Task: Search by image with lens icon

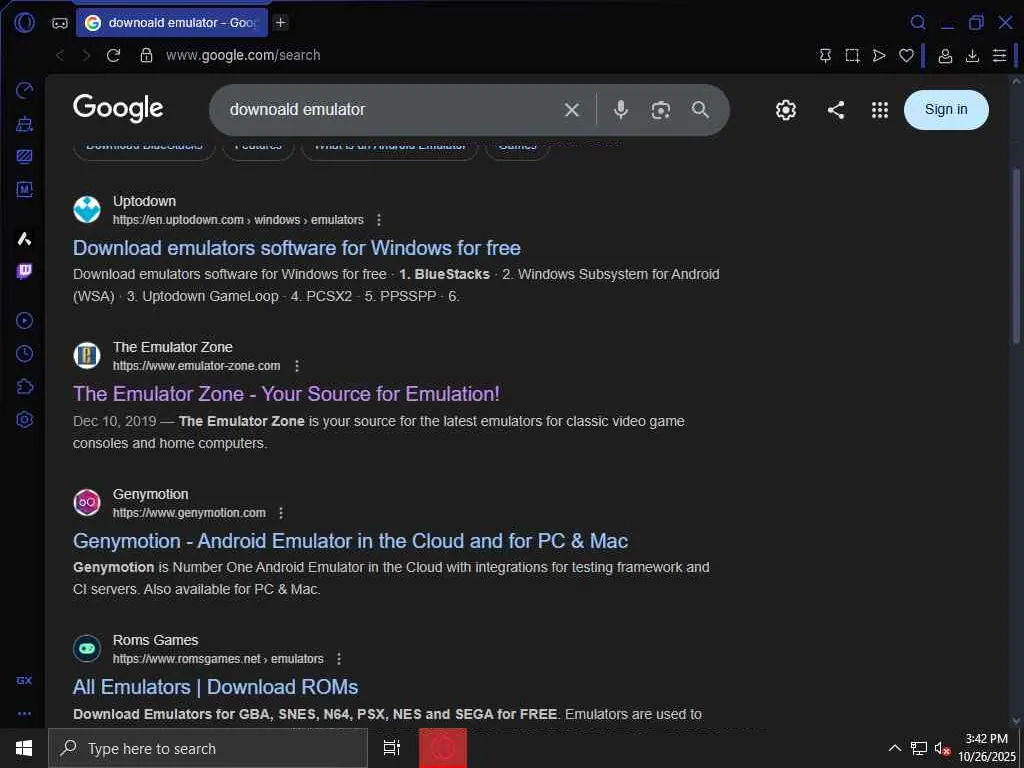Action: (660, 110)
